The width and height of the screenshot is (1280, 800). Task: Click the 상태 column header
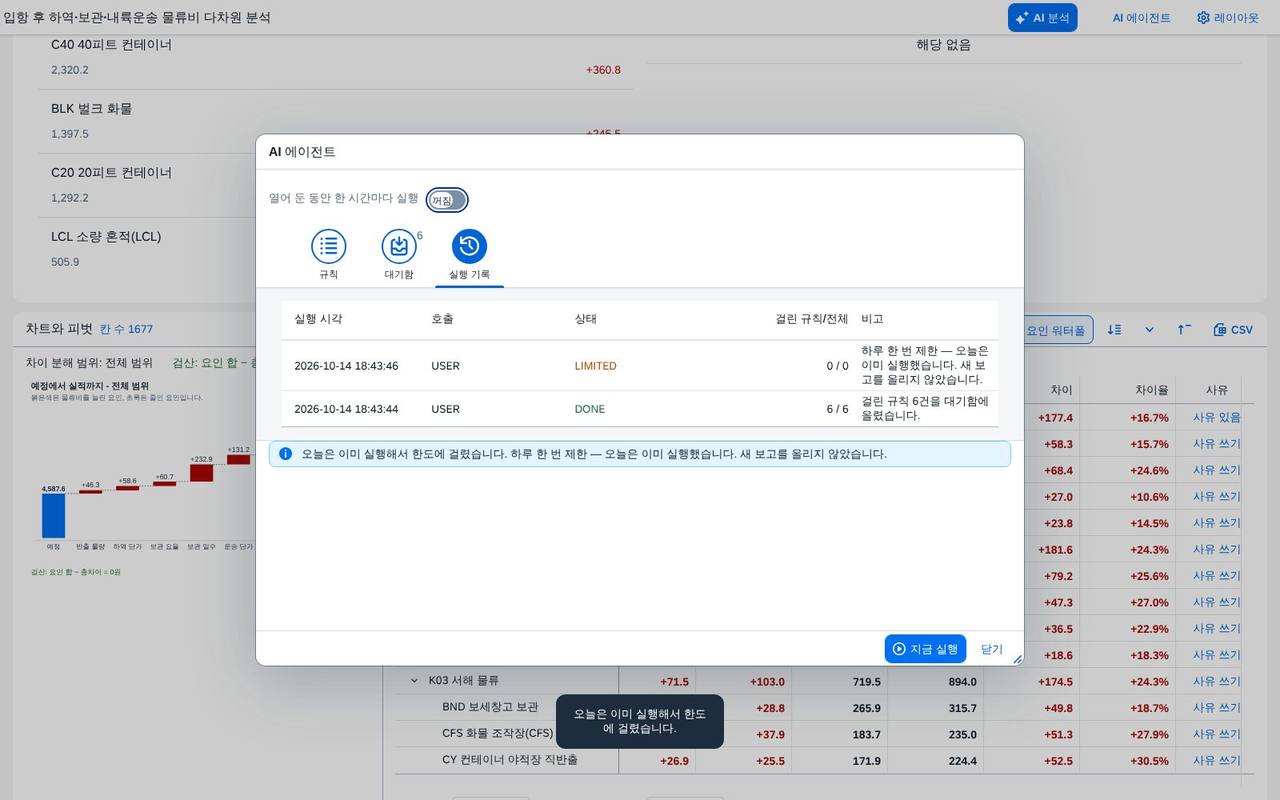(x=586, y=319)
